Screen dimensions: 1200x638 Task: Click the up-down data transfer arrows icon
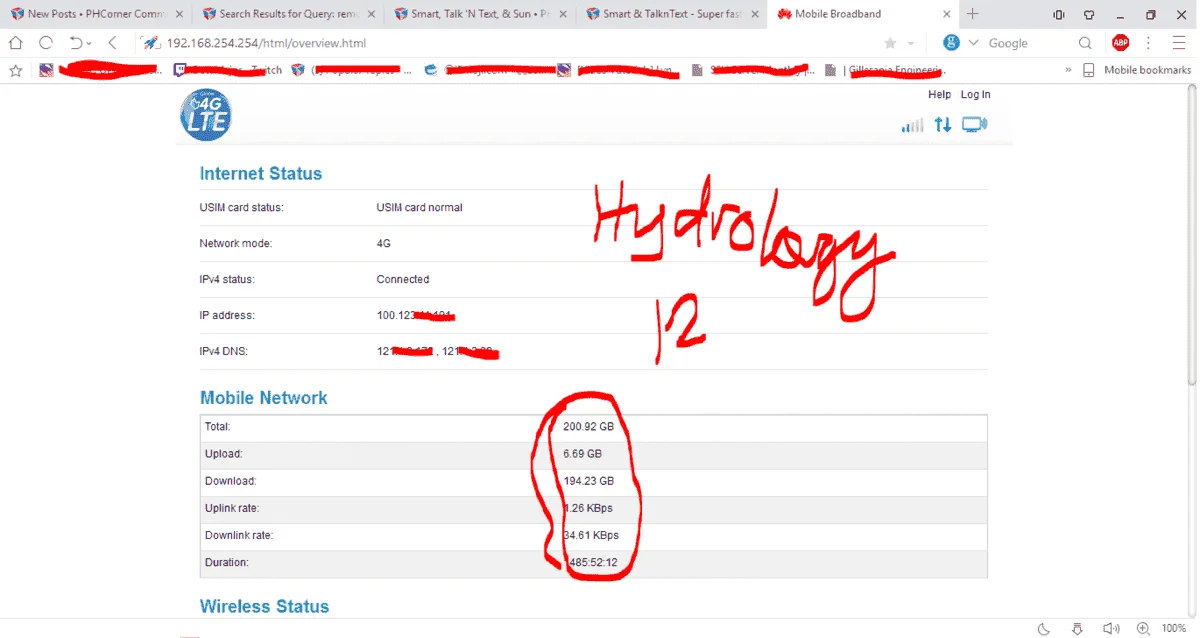point(942,125)
